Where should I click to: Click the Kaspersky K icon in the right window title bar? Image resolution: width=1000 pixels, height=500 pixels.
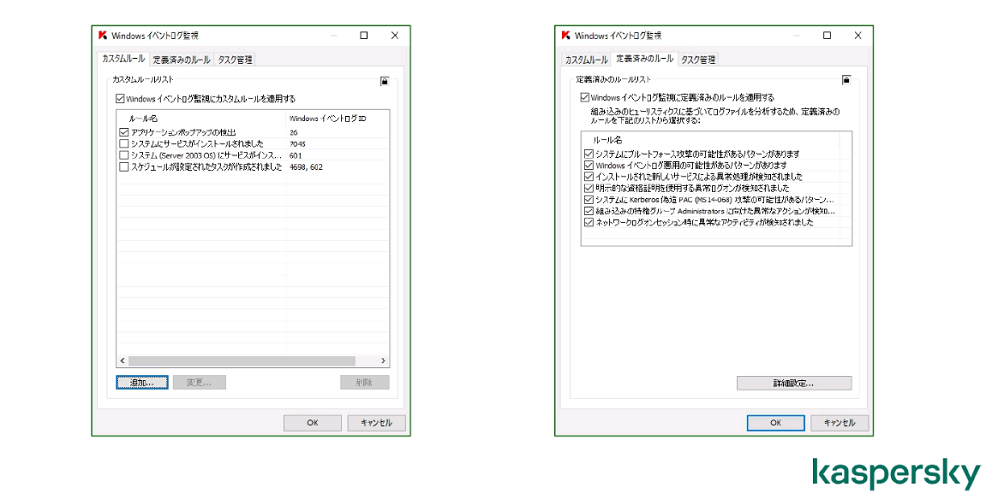(566, 35)
